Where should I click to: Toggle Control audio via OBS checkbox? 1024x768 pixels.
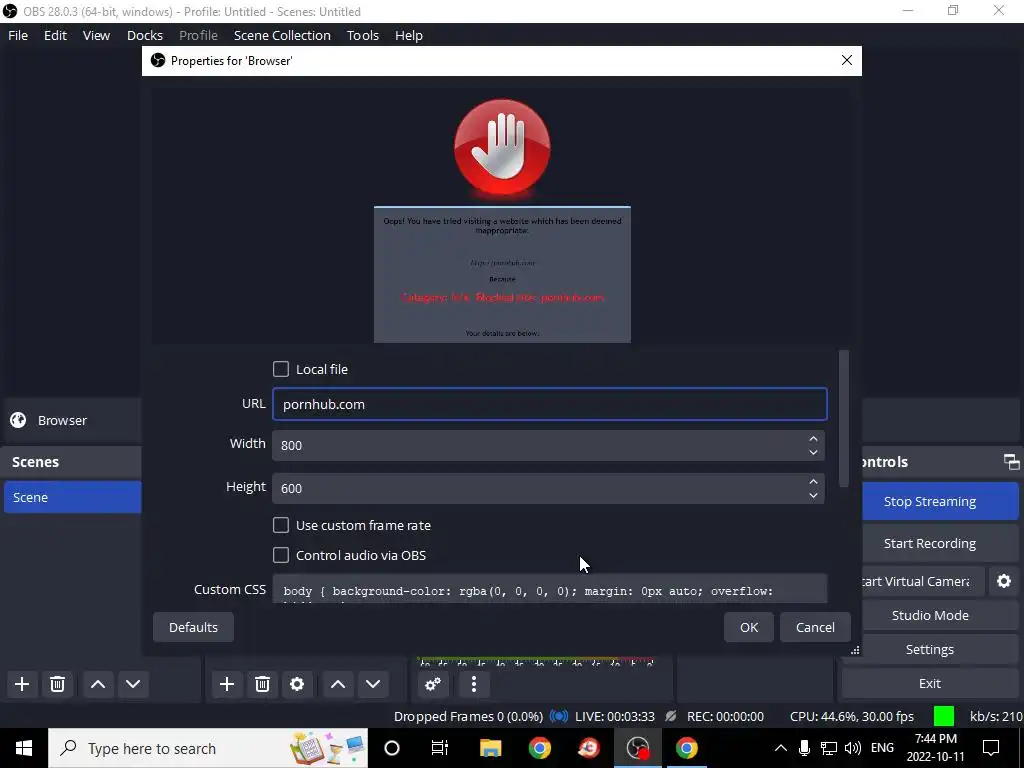(x=281, y=555)
